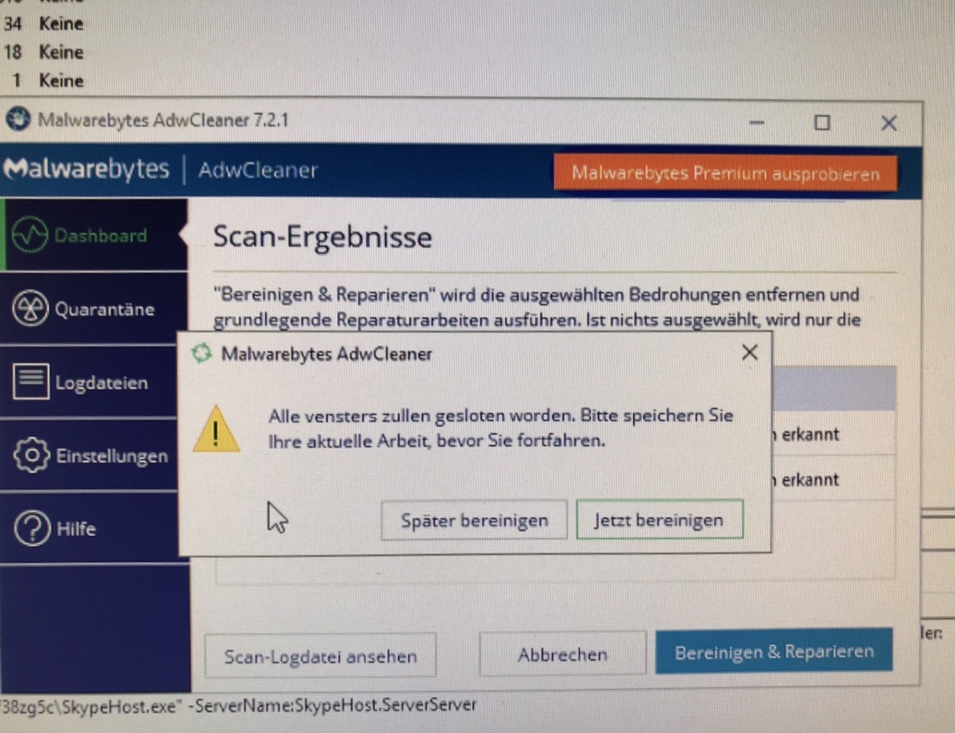Click the Malwarebytes logo in header
This screenshot has height=733, width=955.
(x=86, y=169)
